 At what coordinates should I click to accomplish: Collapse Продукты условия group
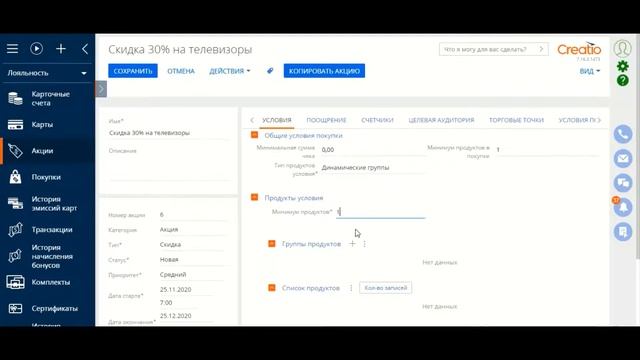point(254,198)
